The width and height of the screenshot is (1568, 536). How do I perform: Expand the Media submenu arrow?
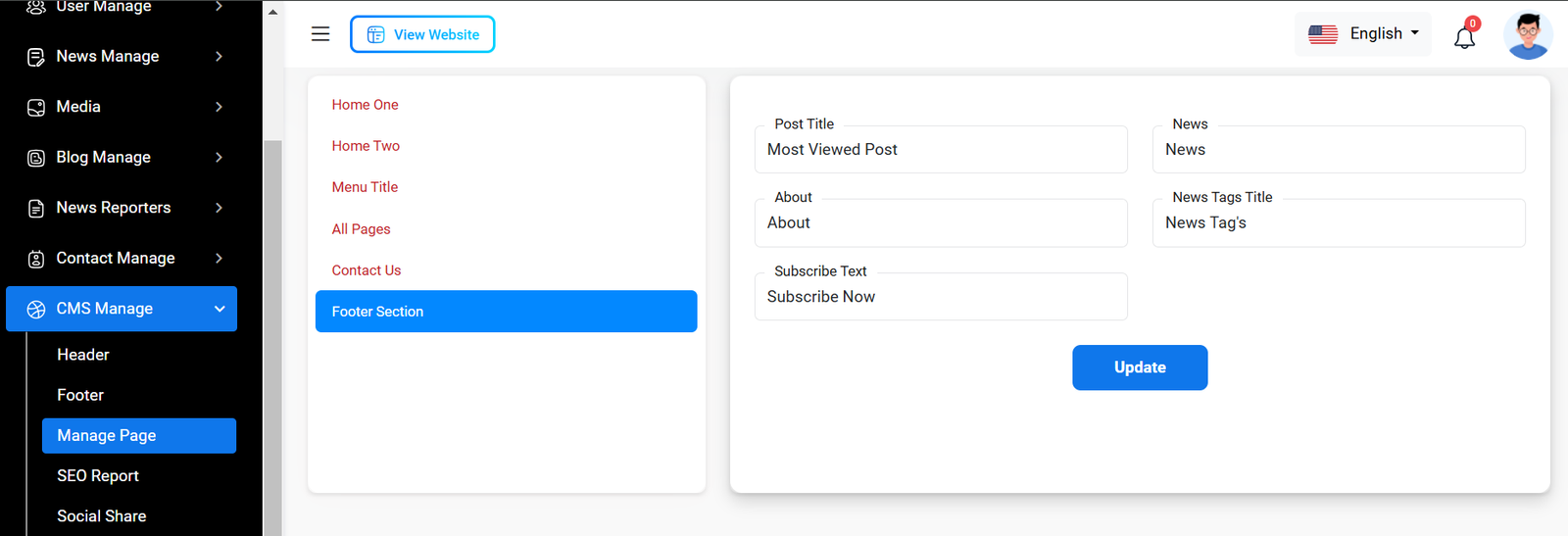219,107
